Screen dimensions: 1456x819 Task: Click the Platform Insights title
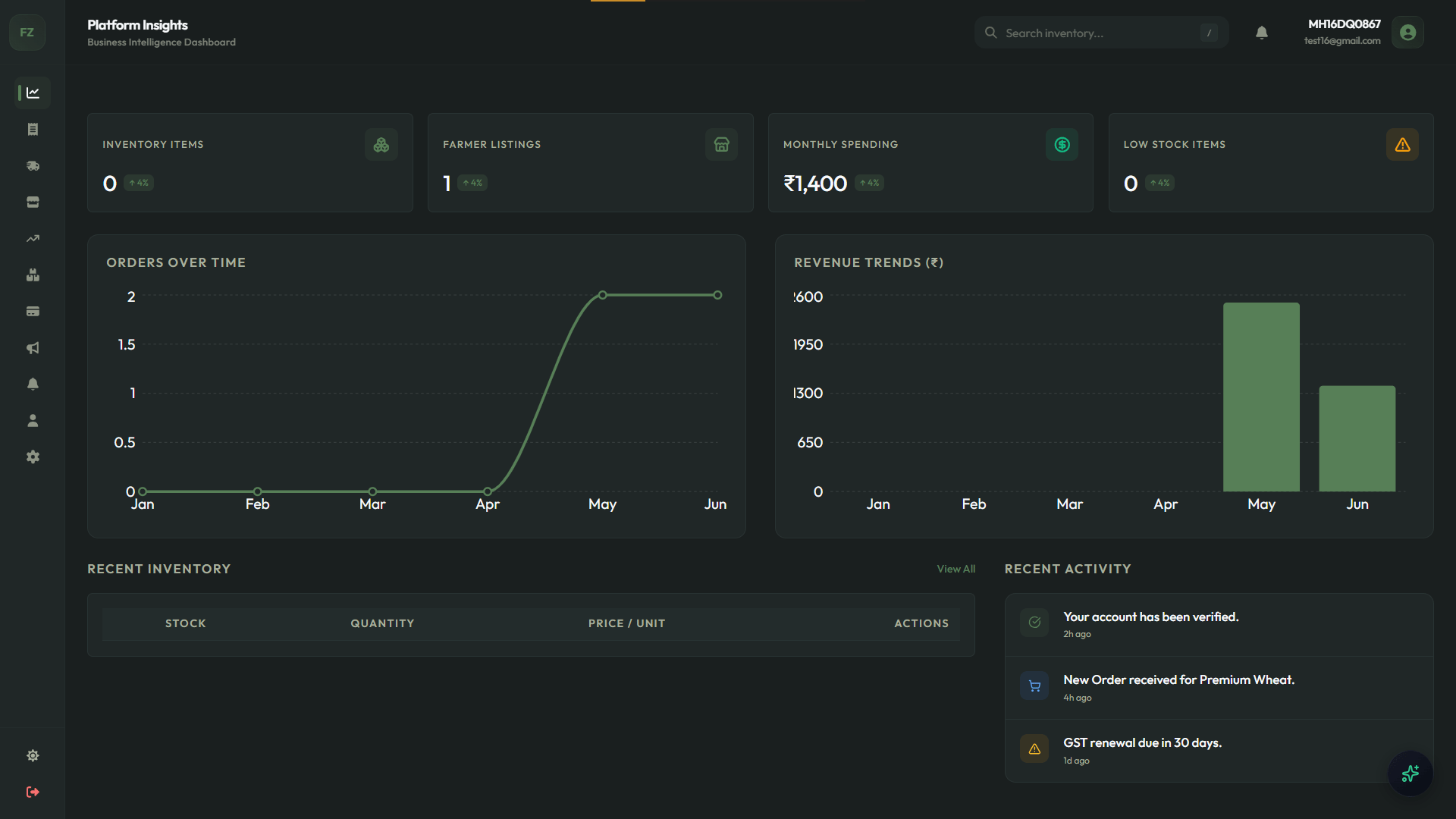(137, 25)
